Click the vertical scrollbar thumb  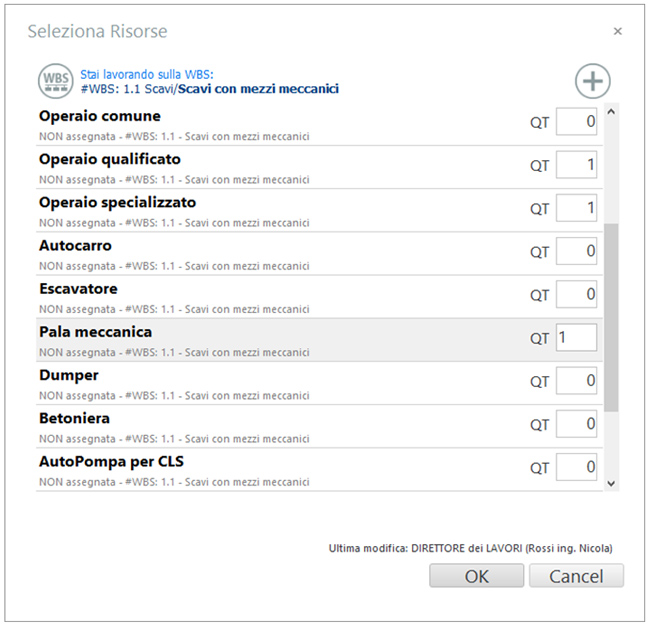(611, 317)
